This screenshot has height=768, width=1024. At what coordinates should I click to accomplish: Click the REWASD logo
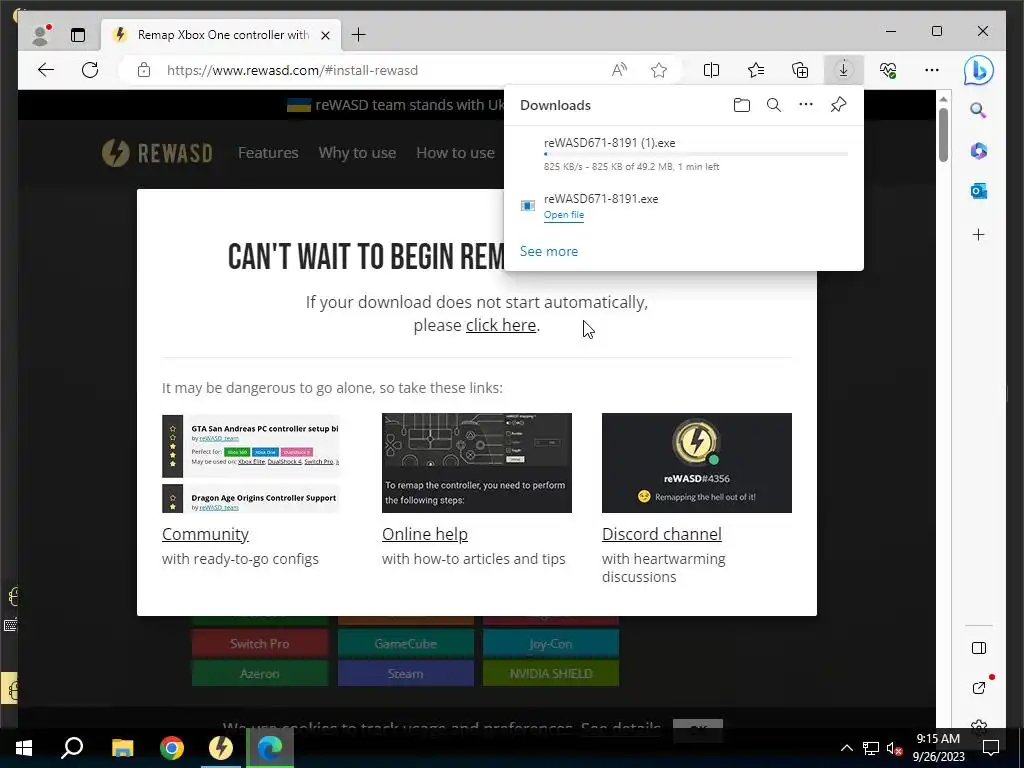(x=157, y=153)
